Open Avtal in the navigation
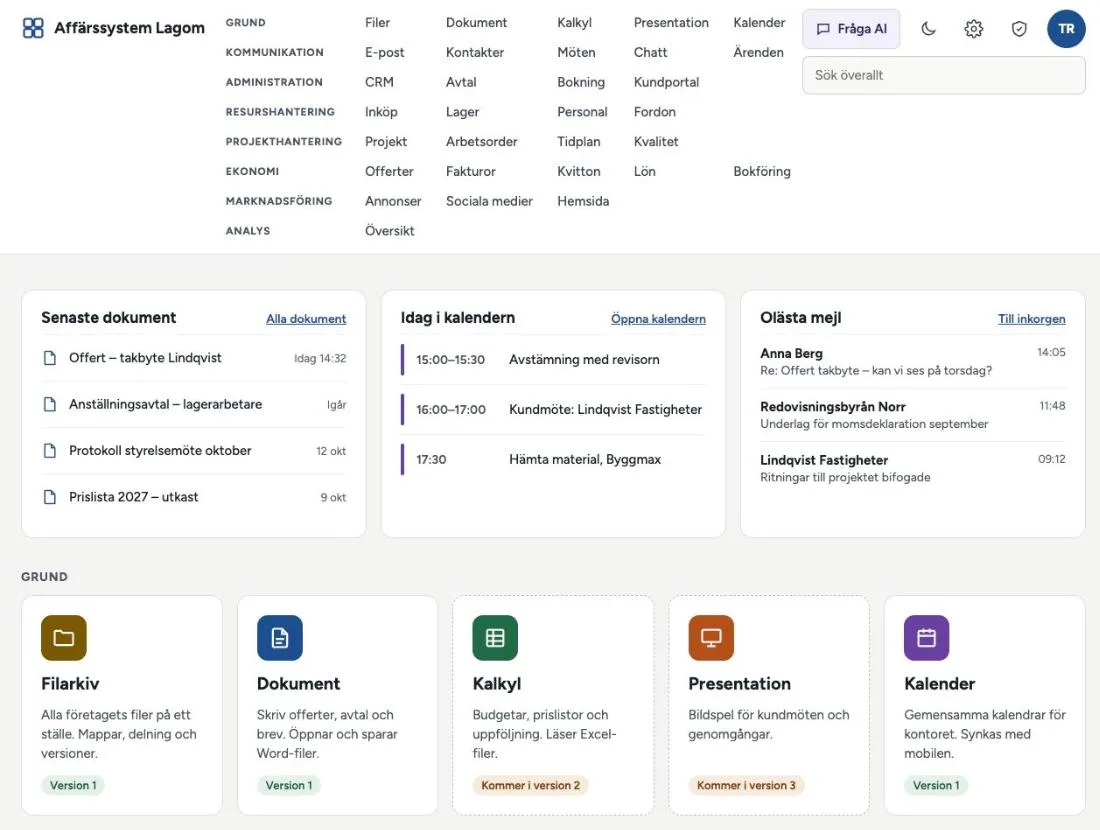The height and width of the screenshot is (830, 1100). coord(461,82)
